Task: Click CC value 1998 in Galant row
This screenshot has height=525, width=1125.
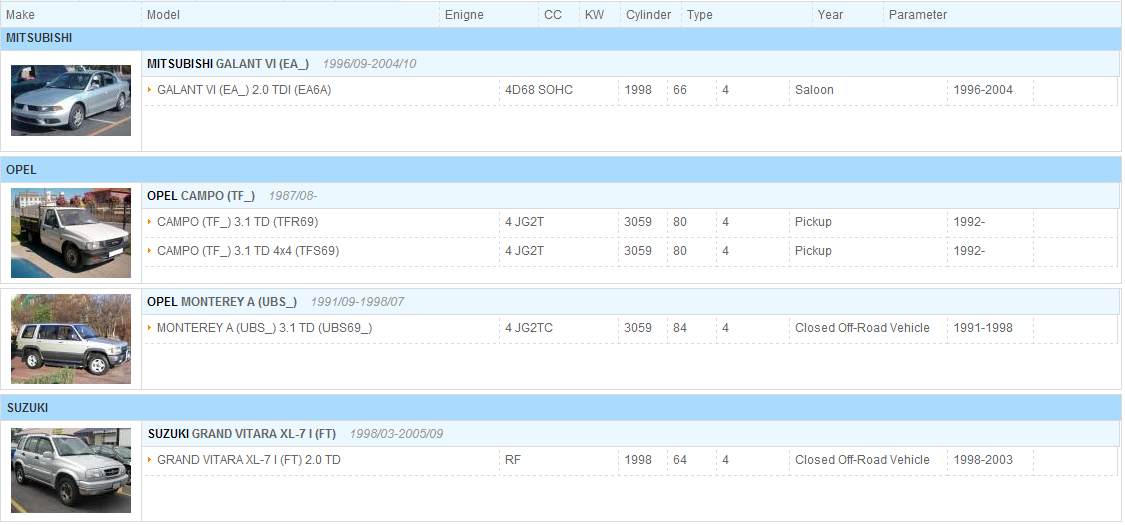Action: coord(638,90)
